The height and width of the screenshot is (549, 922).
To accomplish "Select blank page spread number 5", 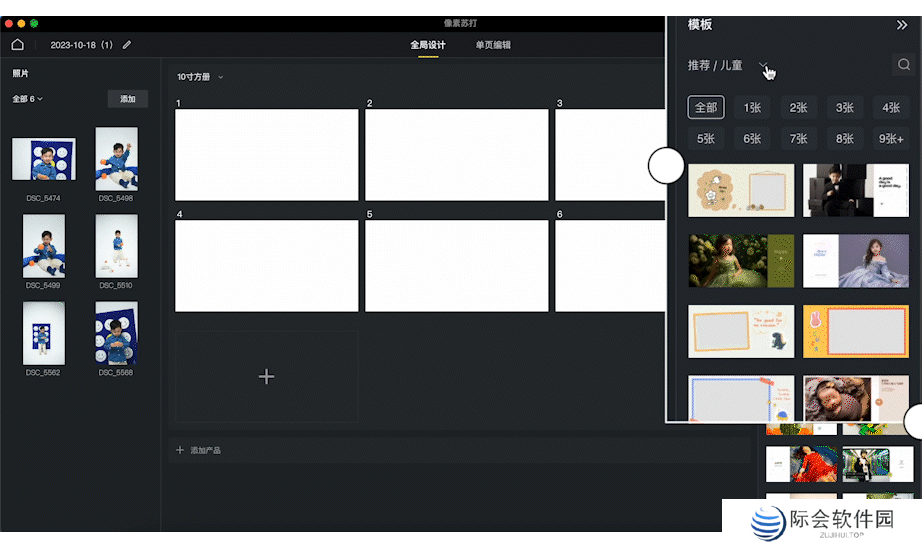I will click(x=456, y=266).
